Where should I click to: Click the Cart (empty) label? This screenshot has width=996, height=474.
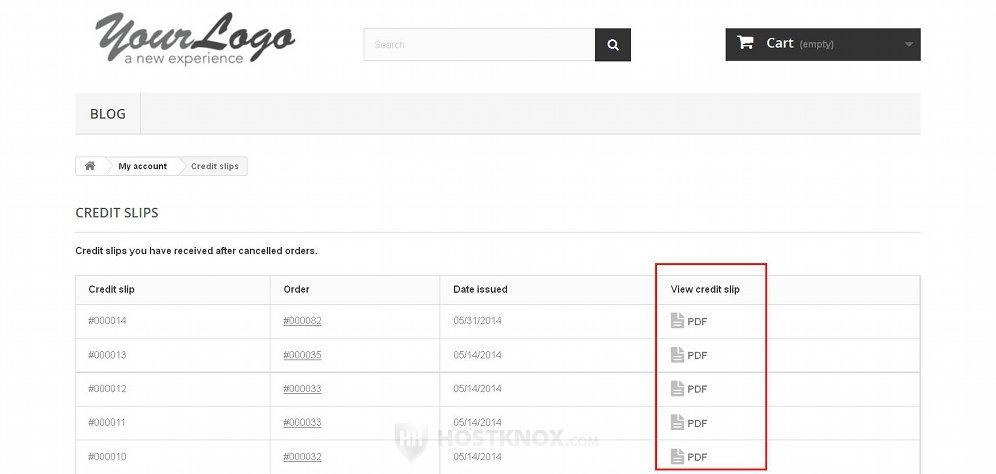point(800,43)
